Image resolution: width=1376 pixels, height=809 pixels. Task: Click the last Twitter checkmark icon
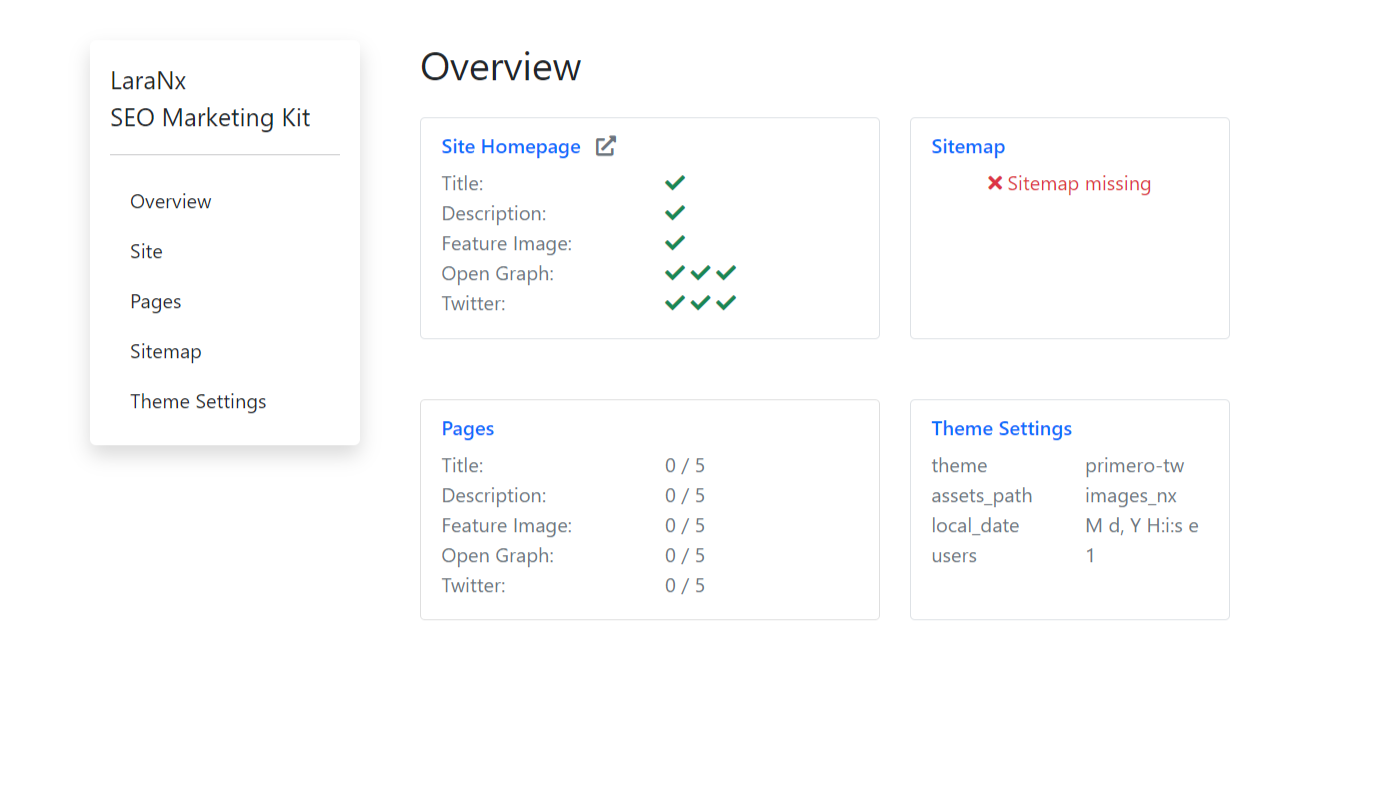coord(726,301)
